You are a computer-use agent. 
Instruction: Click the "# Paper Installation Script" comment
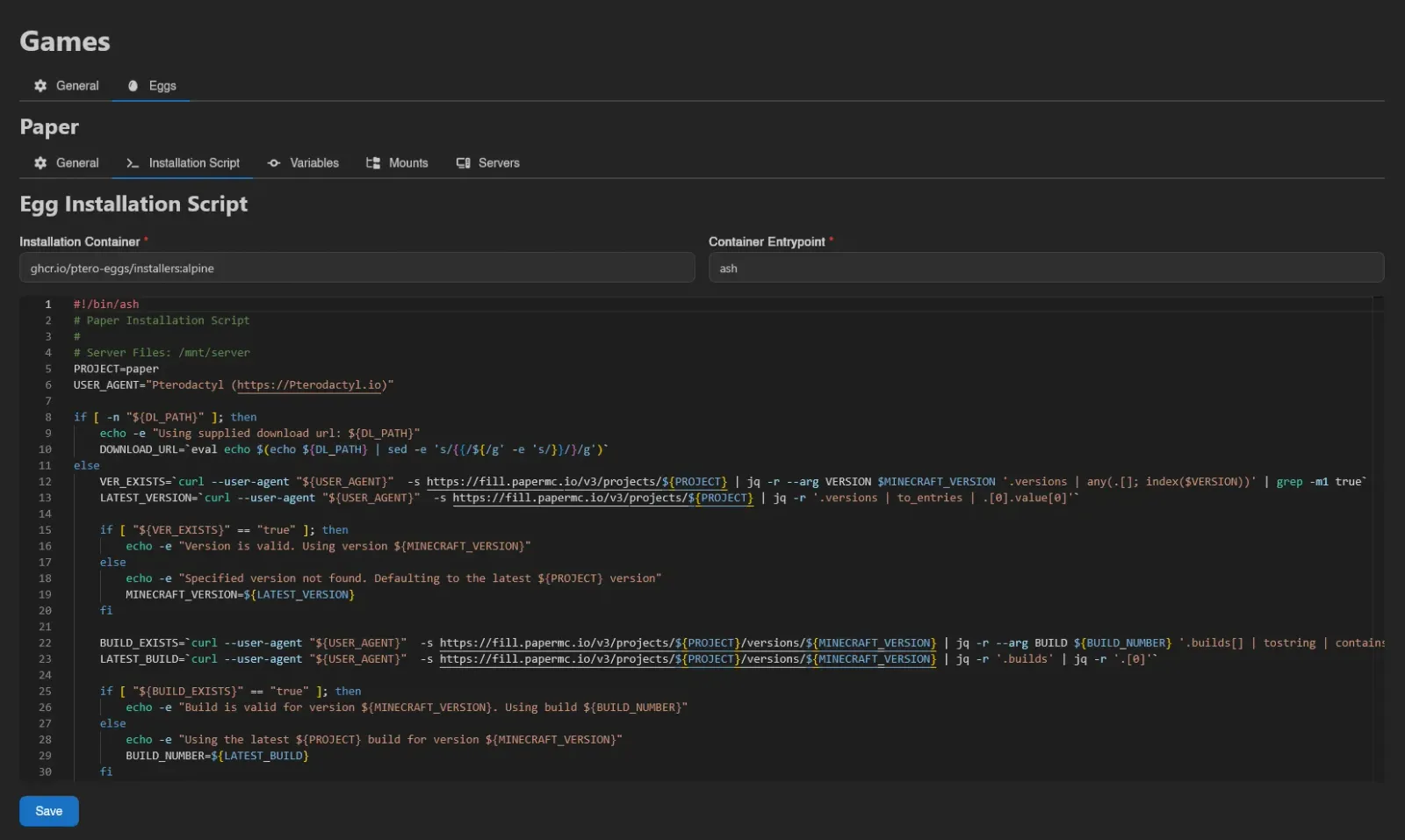coord(162,320)
